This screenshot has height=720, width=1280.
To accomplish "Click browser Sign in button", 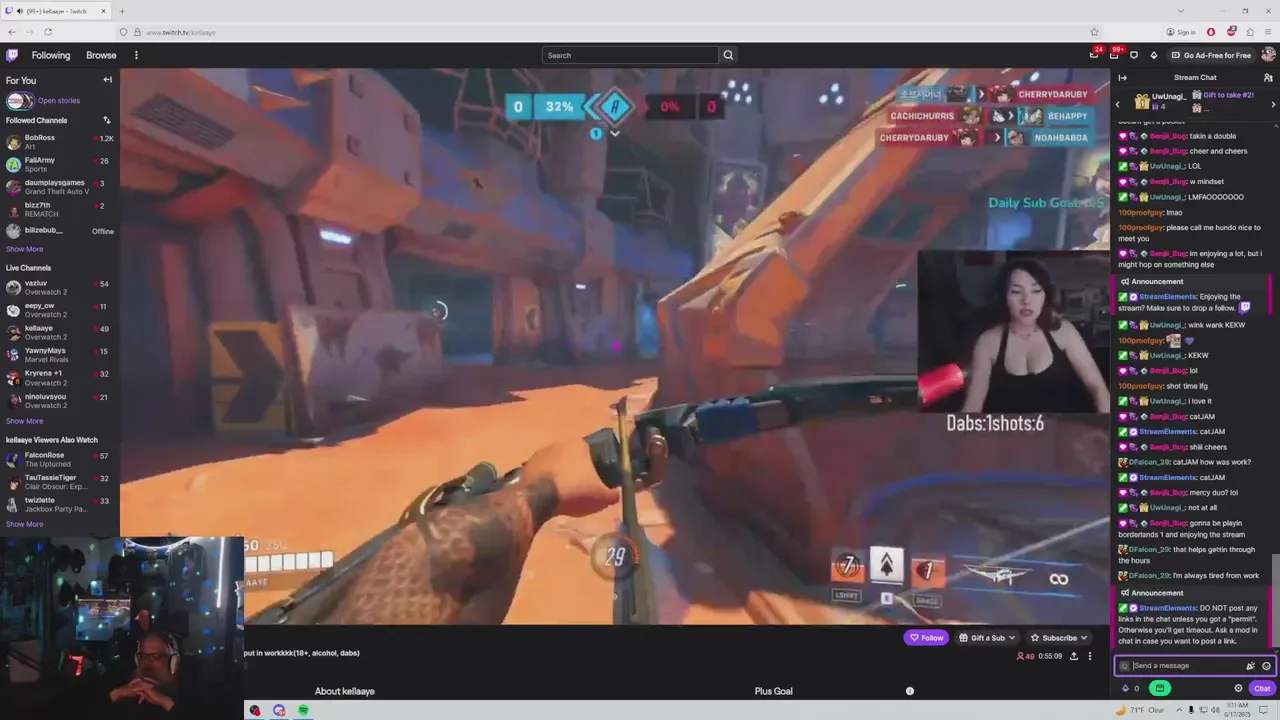I will click(x=1182, y=32).
